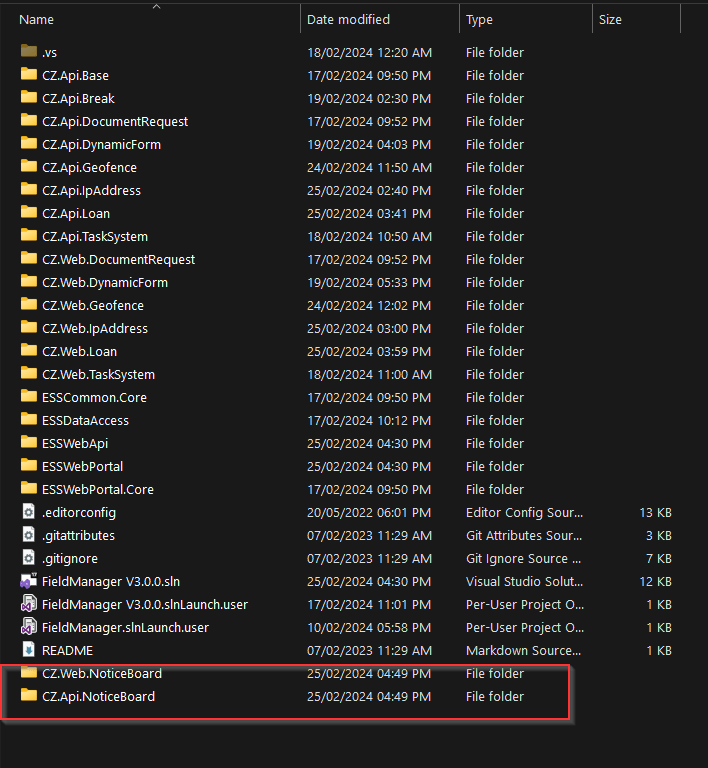The height and width of the screenshot is (768, 708).
Task: Select the CZ.Api.NoticeBoard folder icon
Action: [x=29, y=695]
